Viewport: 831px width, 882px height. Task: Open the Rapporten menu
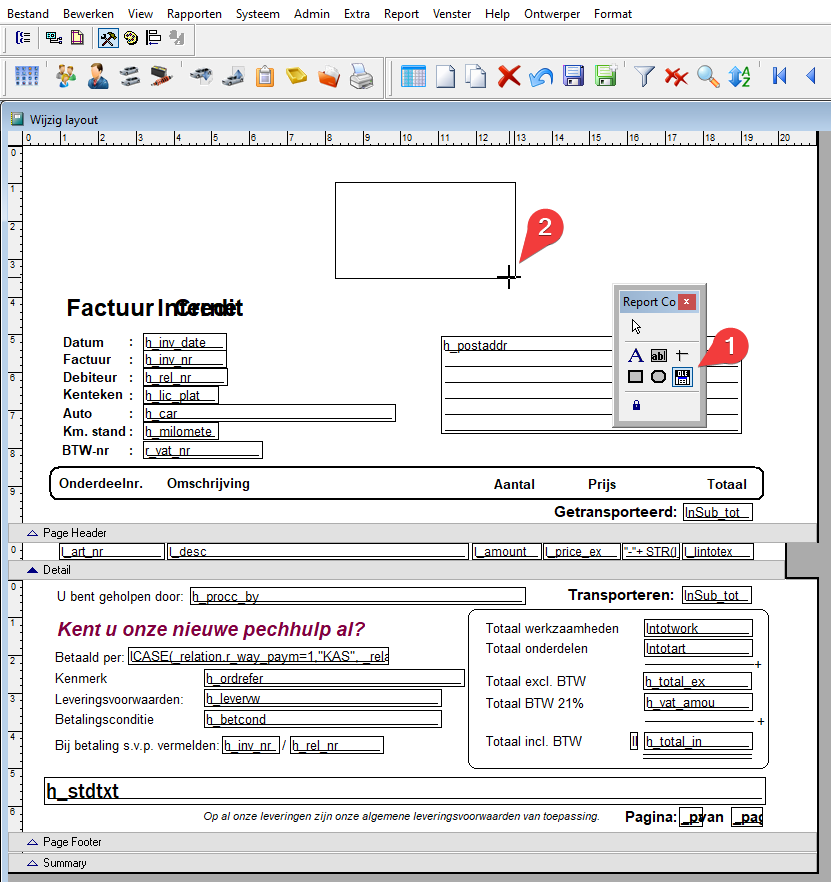194,14
